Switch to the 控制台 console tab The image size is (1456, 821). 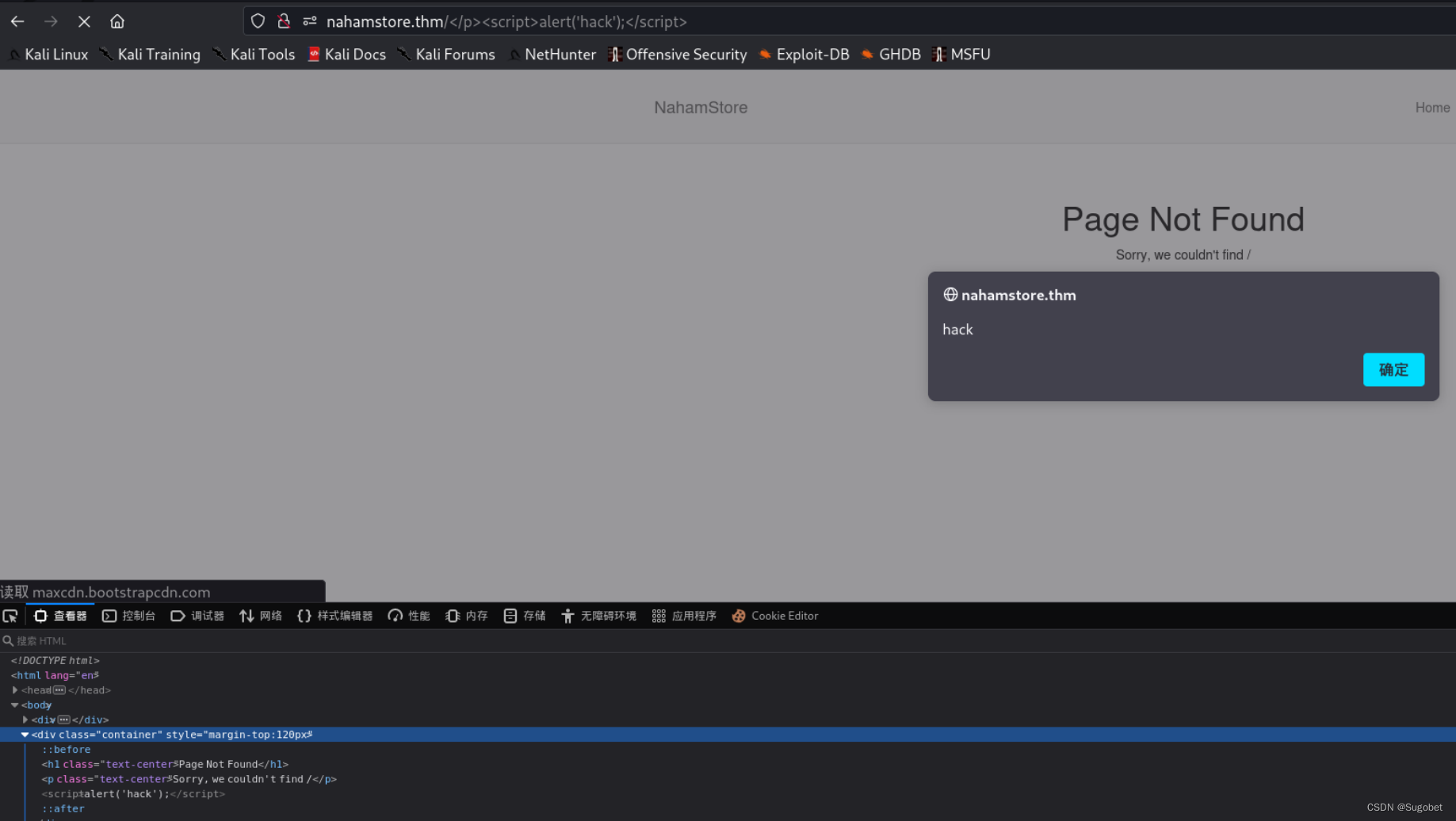[129, 616]
